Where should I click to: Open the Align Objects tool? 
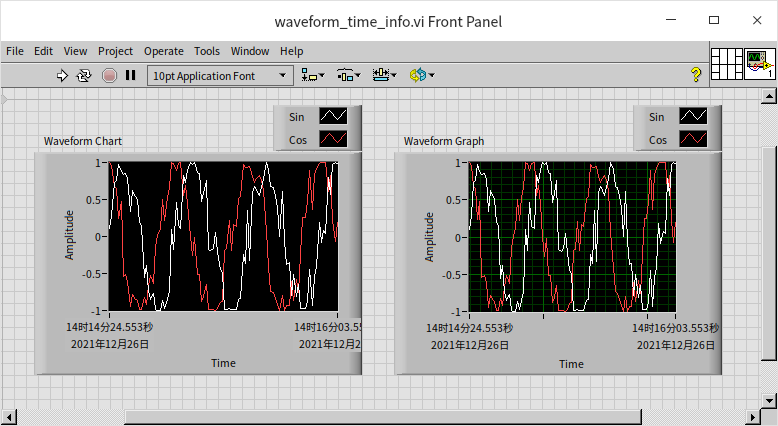(312, 75)
